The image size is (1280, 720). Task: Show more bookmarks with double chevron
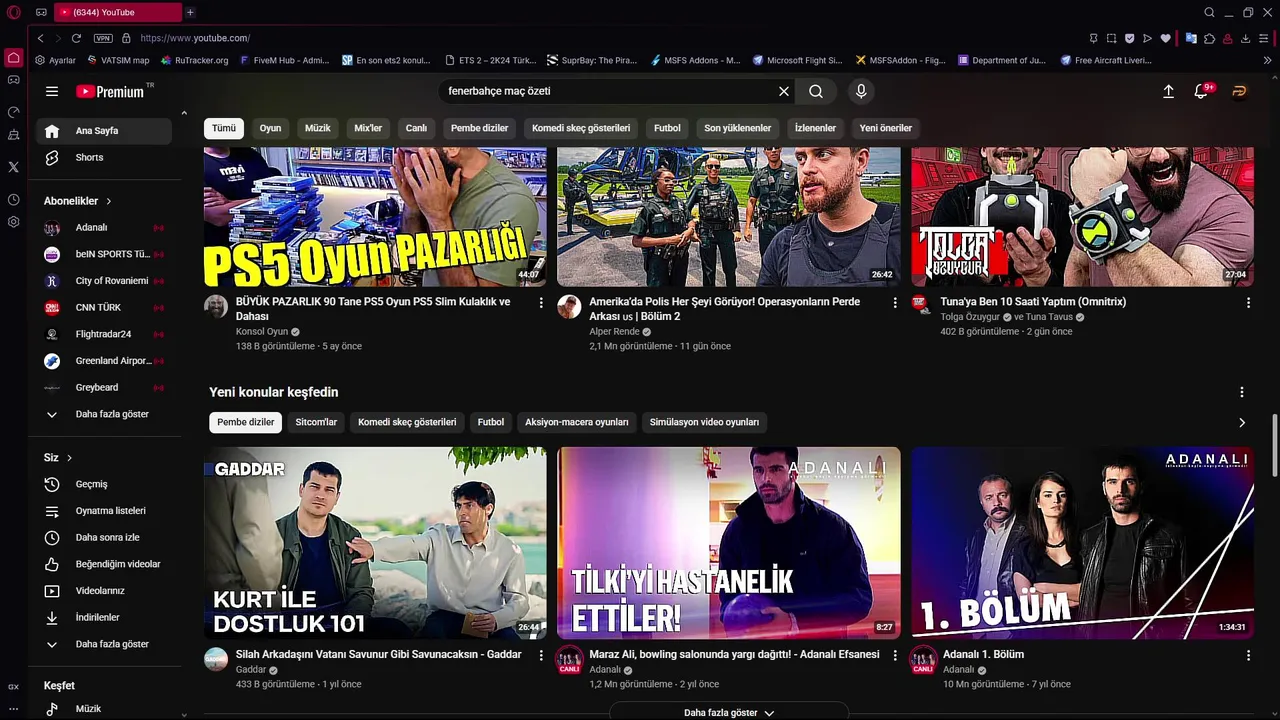(1268, 60)
